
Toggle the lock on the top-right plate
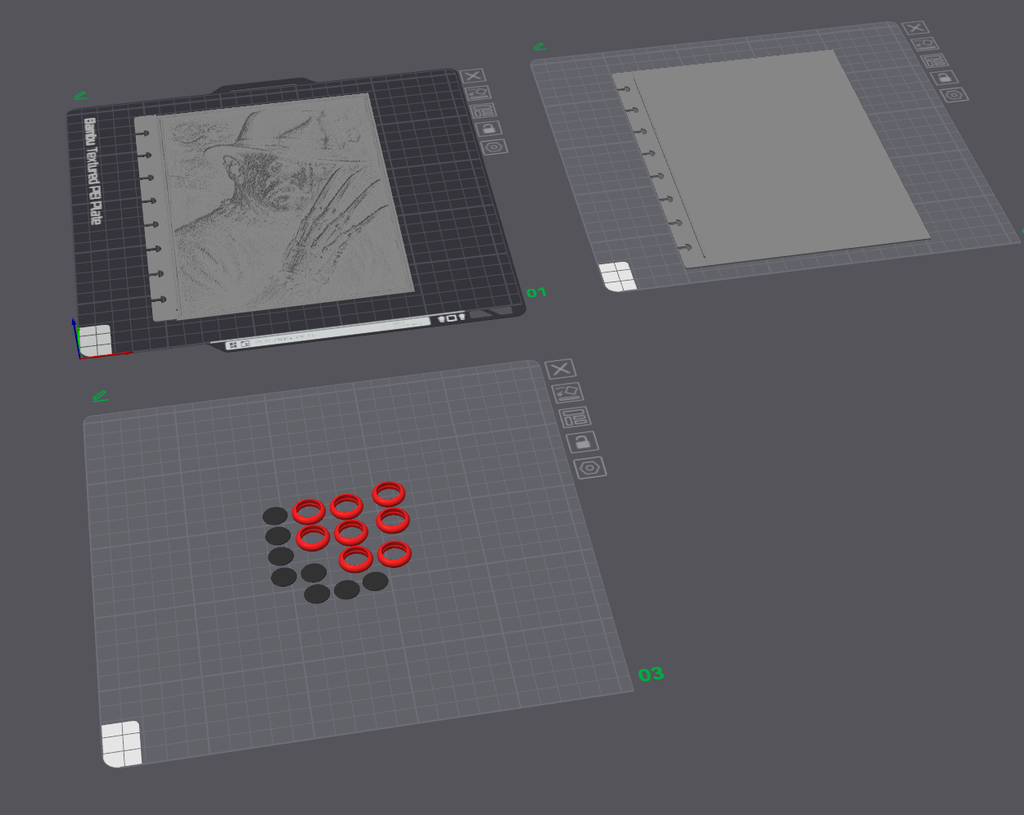coord(944,78)
